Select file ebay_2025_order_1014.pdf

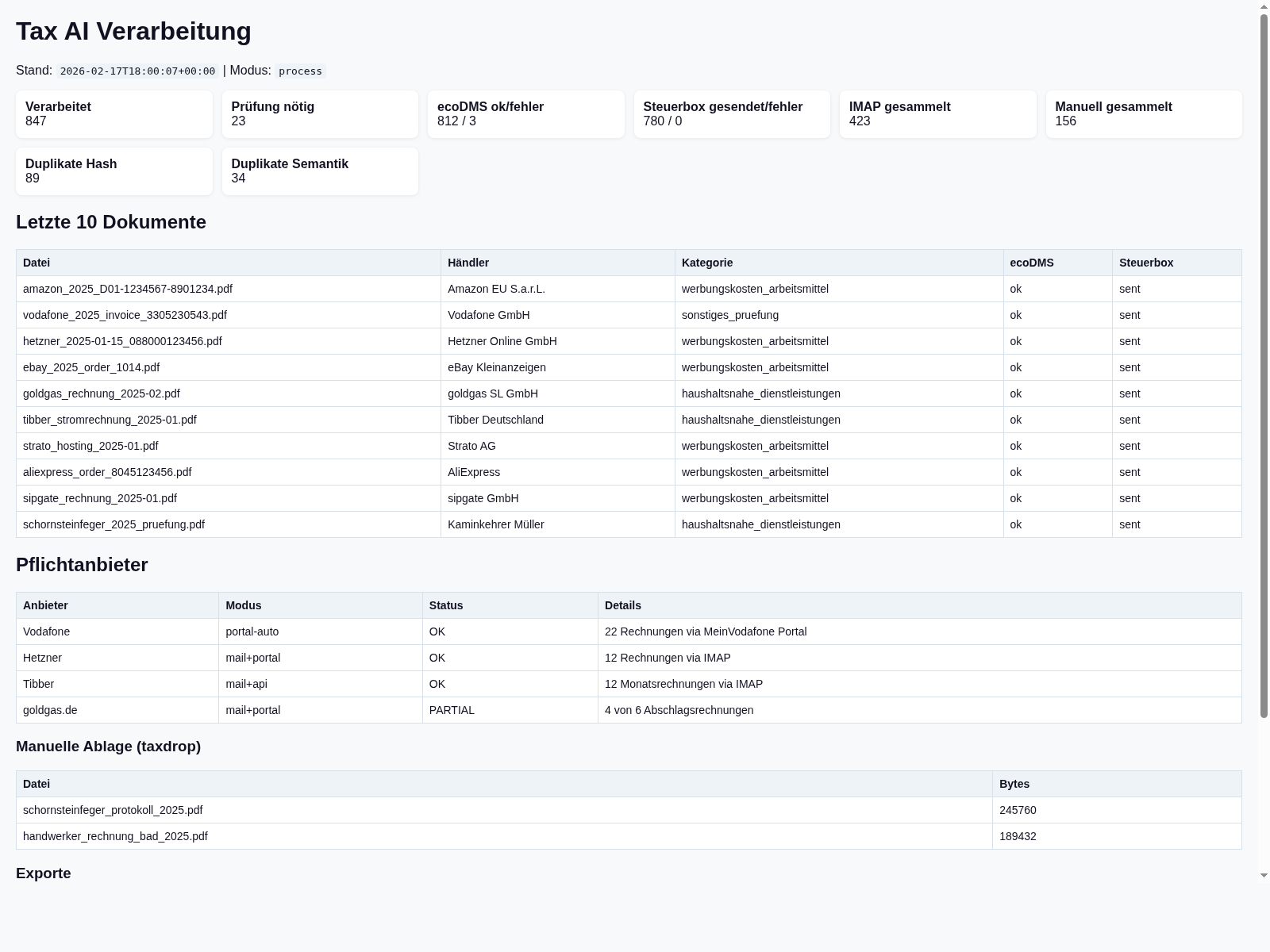tap(91, 367)
